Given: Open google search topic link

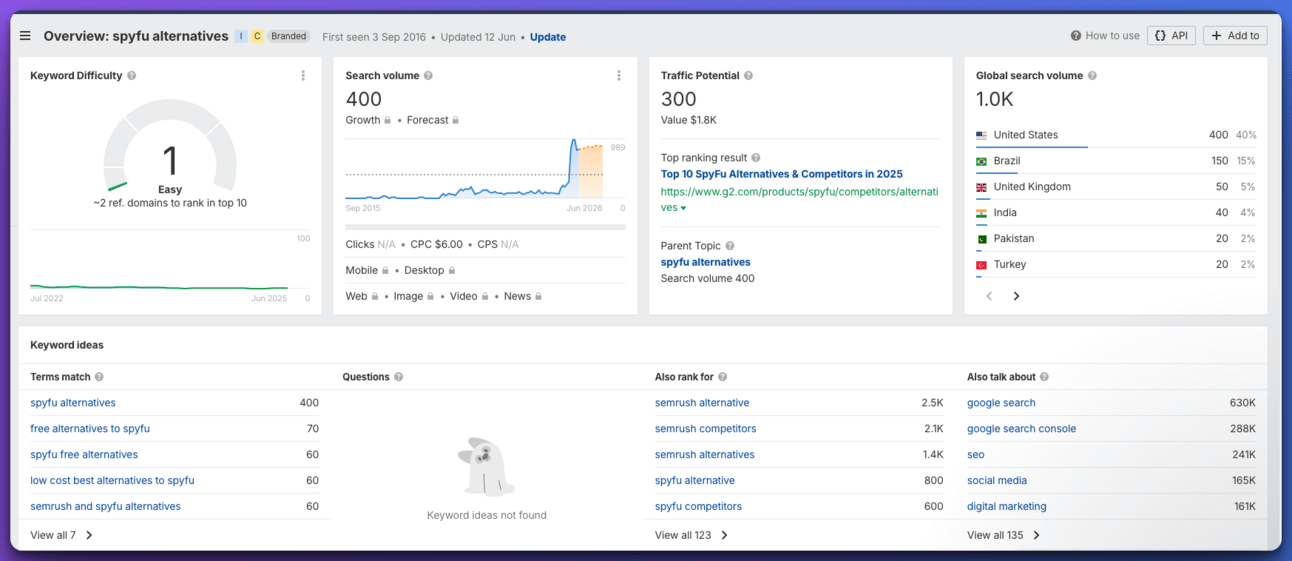Looking at the screenshot, I should (1001, 403).
